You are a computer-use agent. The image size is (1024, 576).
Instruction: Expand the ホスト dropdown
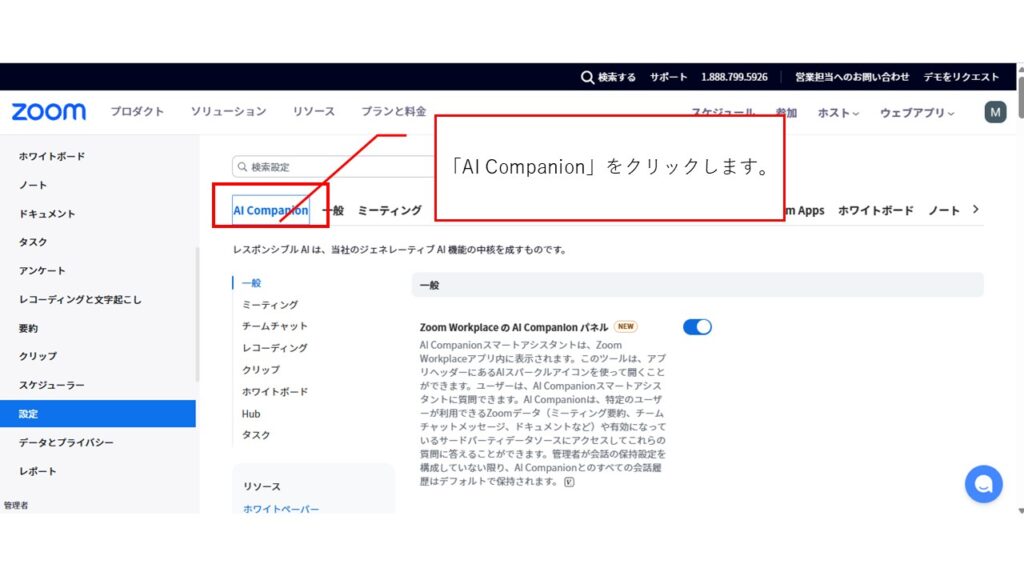point(838,113)
